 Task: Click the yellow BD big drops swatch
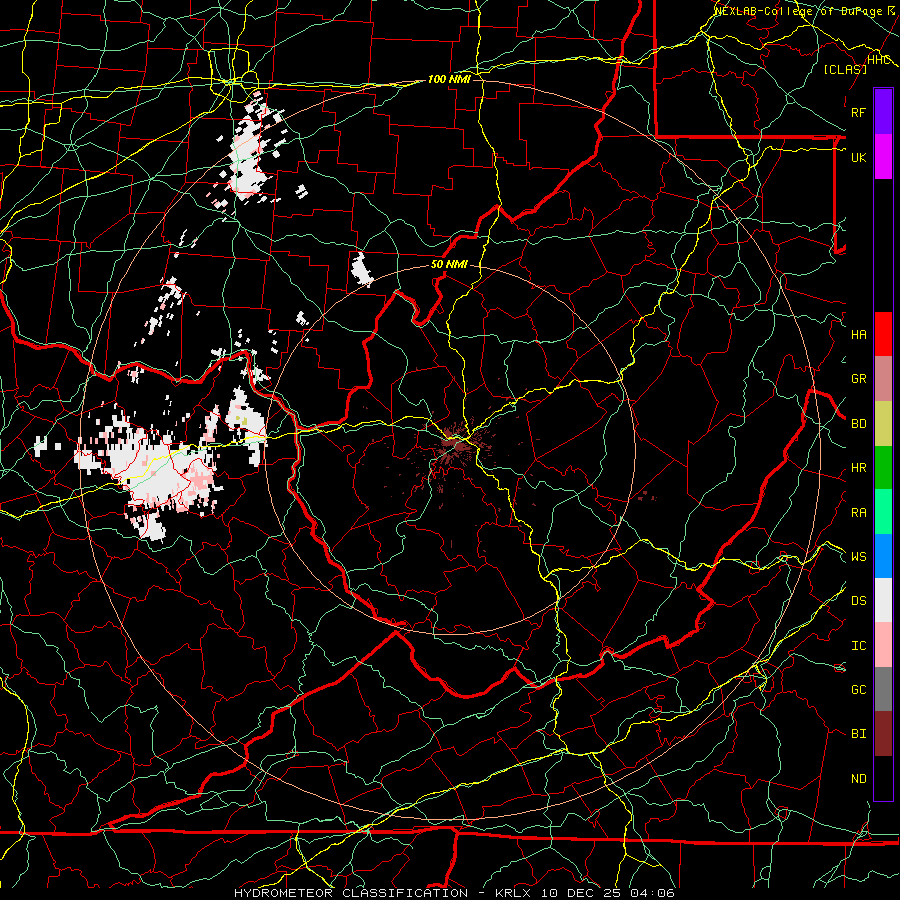[x=883, y=424]
